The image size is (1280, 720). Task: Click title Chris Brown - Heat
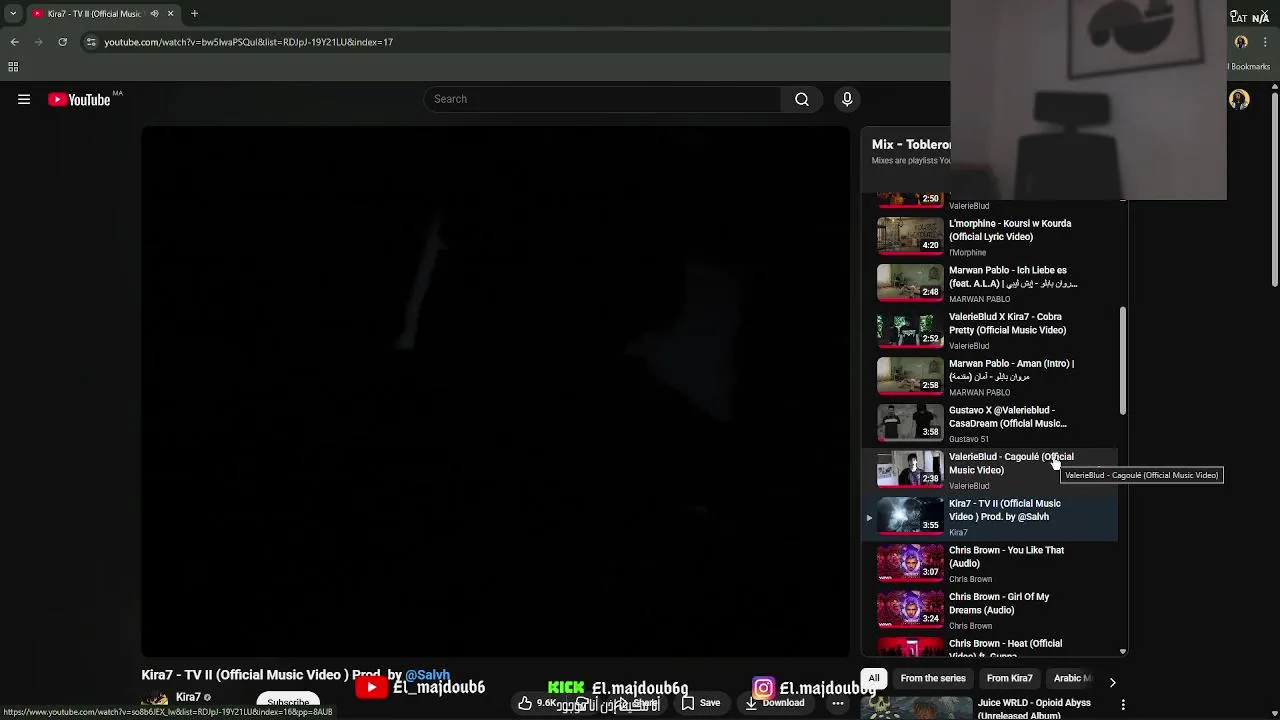(1005, 648)
